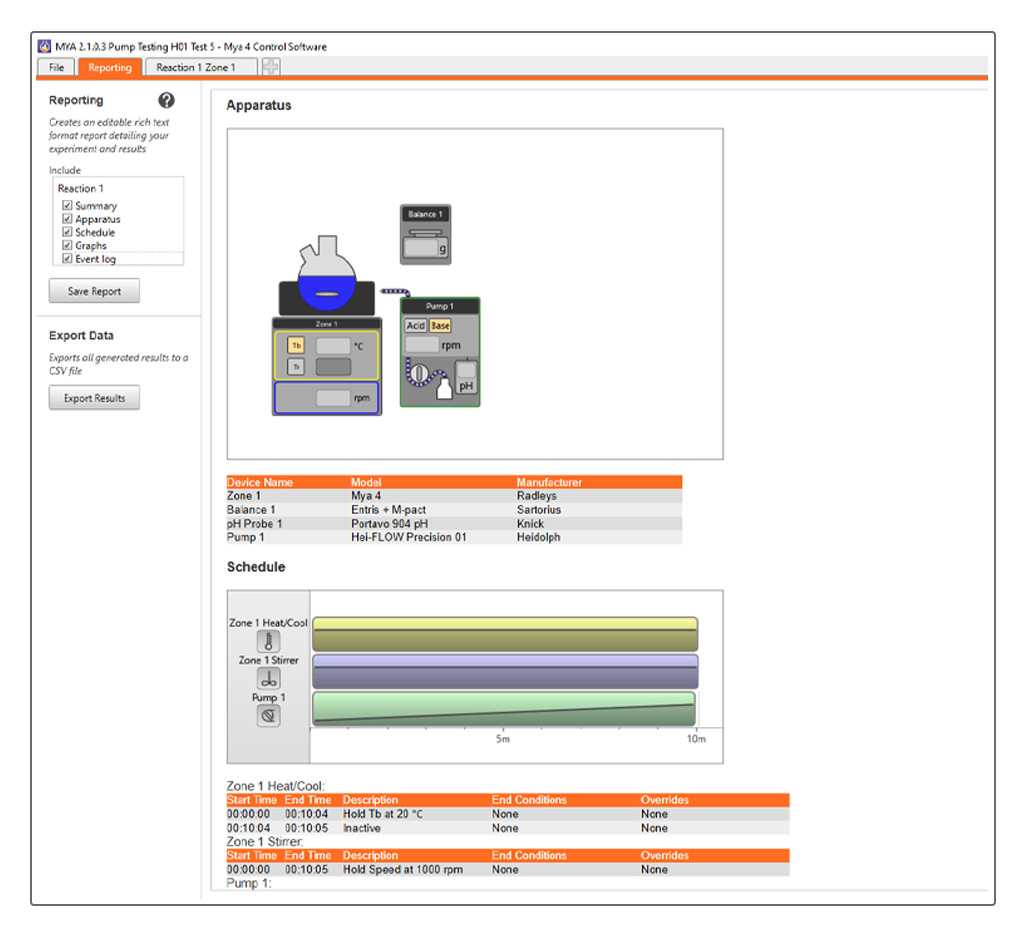The image size is (1022, 939).
Task: Uncheck the Schedule checkbox
Action: 67,232
